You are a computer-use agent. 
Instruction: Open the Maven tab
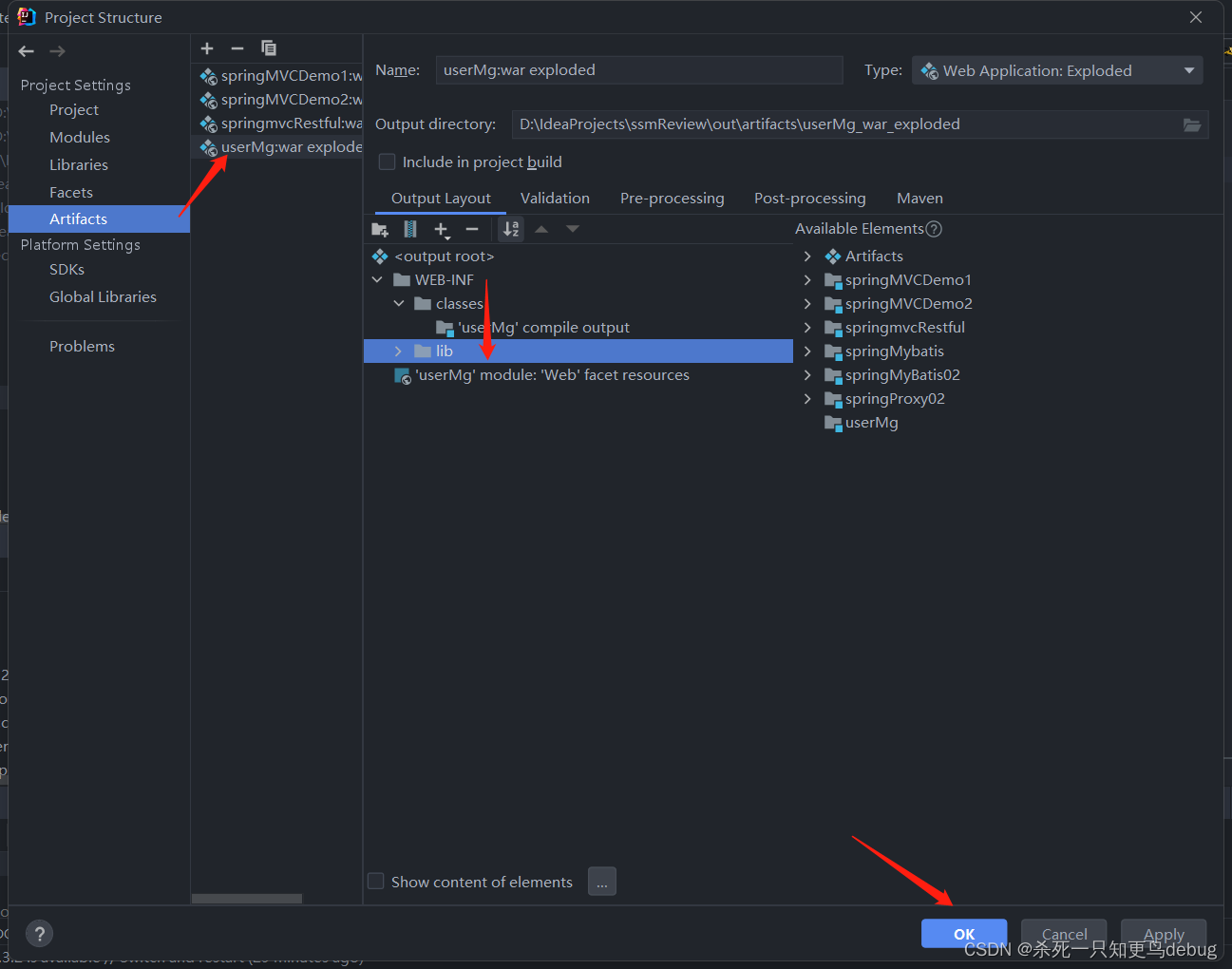click(x=919, y=198)
